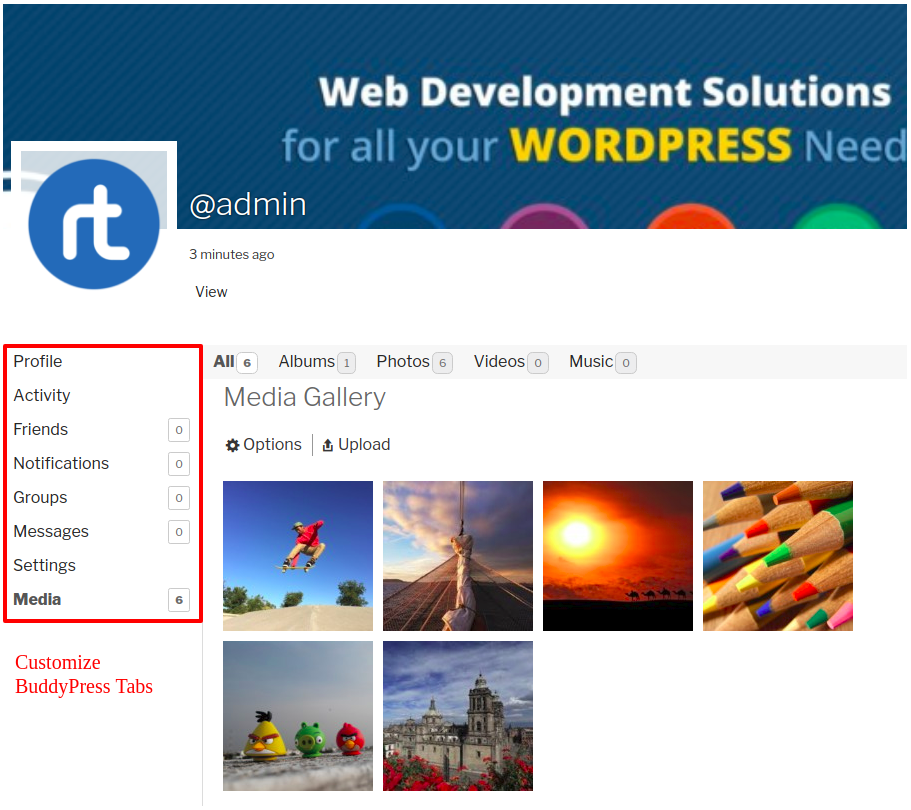Image resolution: width=911 pixels, height=810 pixels.
Task: Switch to the Albums tab
Action: [306, 362]
